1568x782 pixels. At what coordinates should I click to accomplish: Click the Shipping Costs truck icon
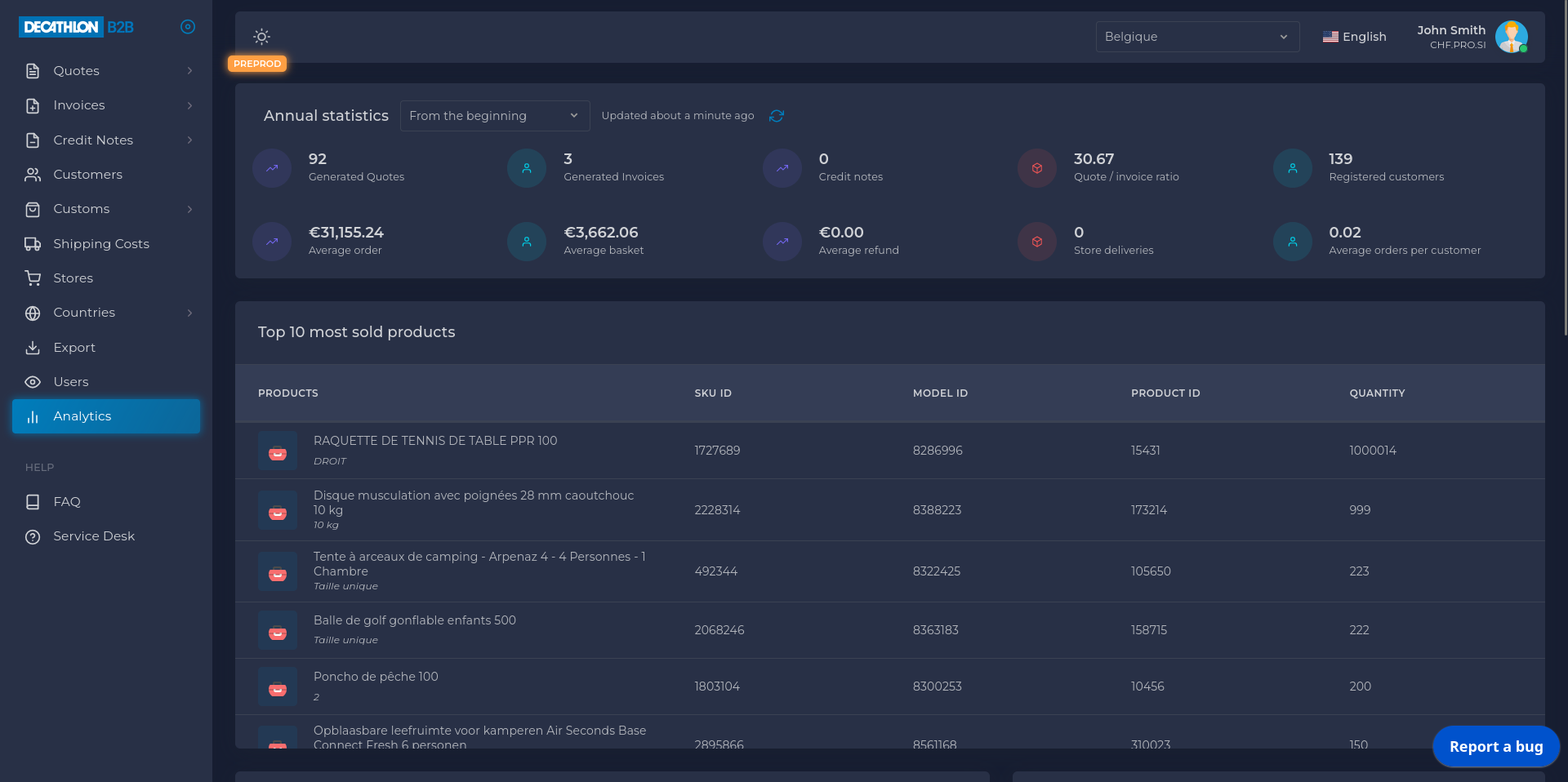tap(33, 244)
